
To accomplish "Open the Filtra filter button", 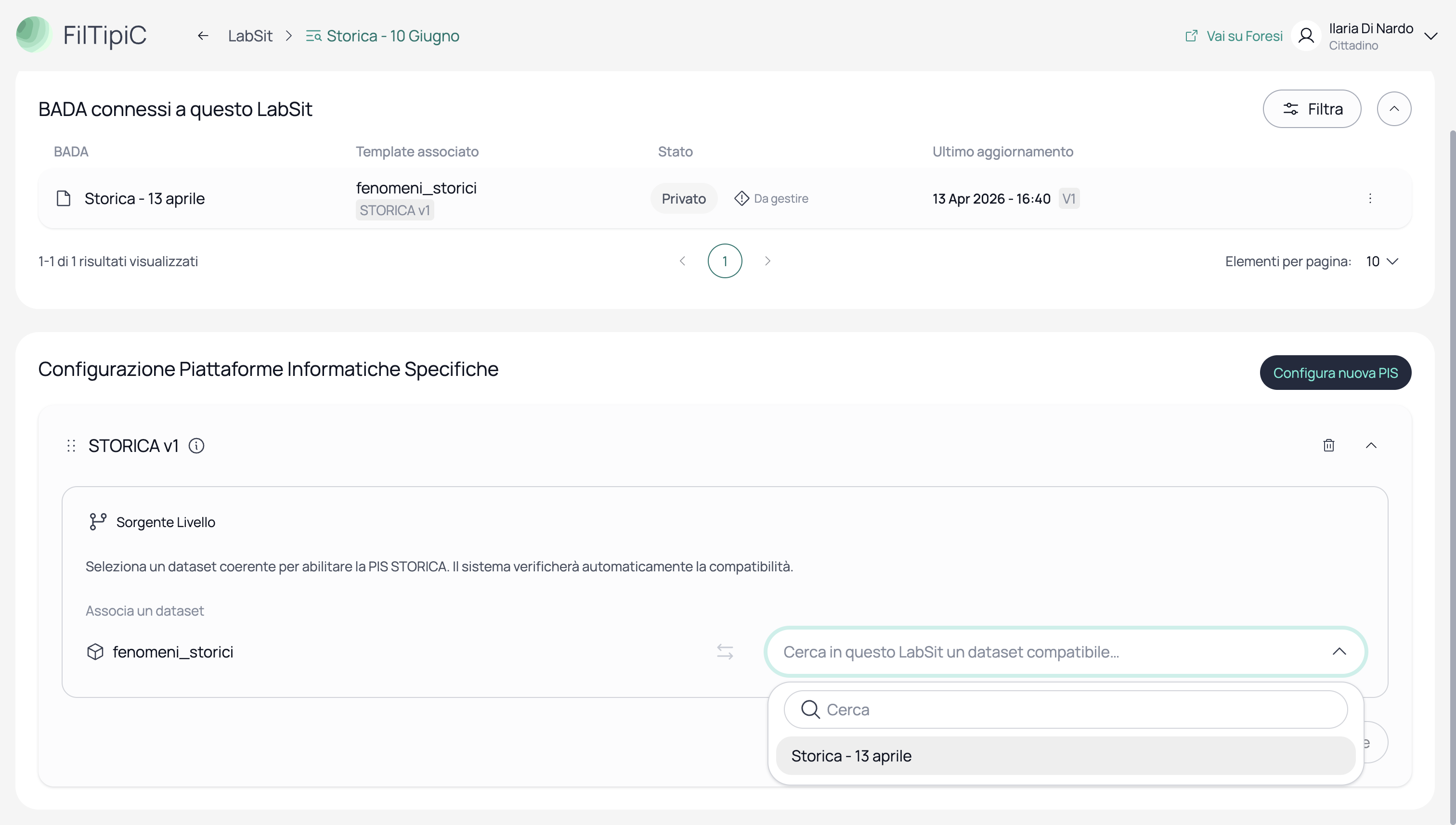I will coord(1312,109).
